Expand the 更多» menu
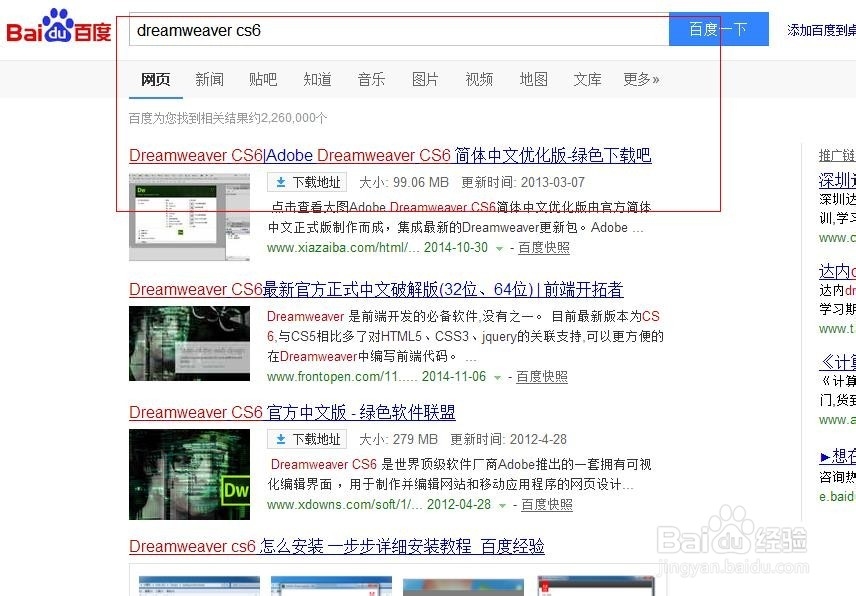Screen dimensions: 856x596 coord(641,80)
